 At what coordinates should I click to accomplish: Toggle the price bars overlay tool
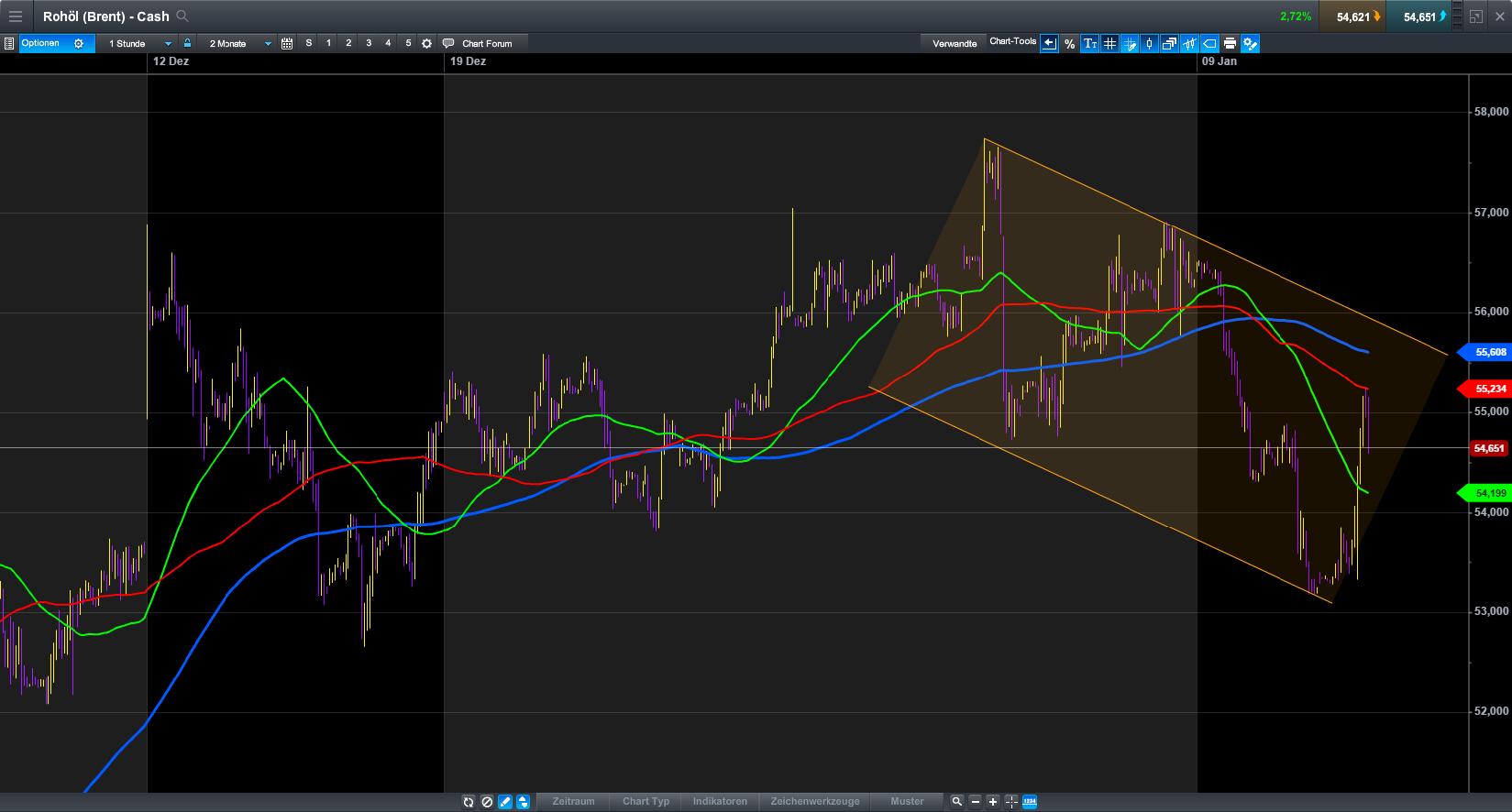1190,43
